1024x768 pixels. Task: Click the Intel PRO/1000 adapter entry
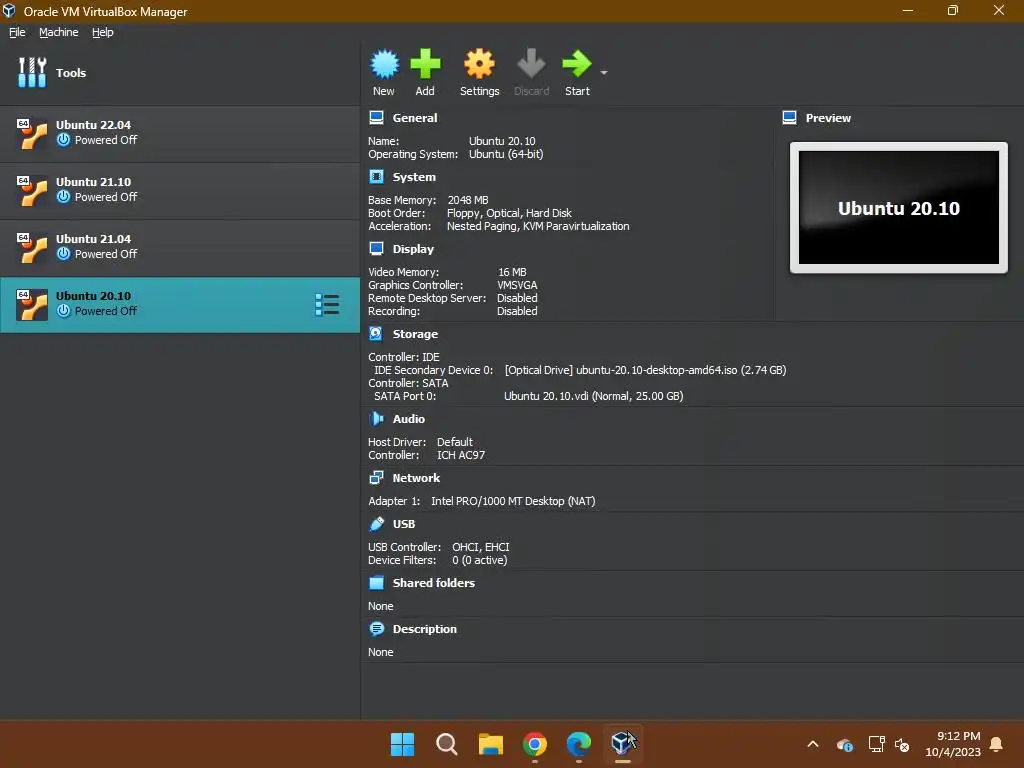(513, 501)
